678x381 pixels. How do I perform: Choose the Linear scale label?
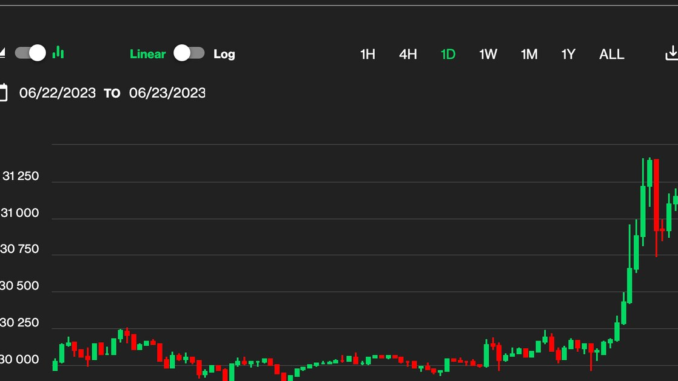click(147, 54)
